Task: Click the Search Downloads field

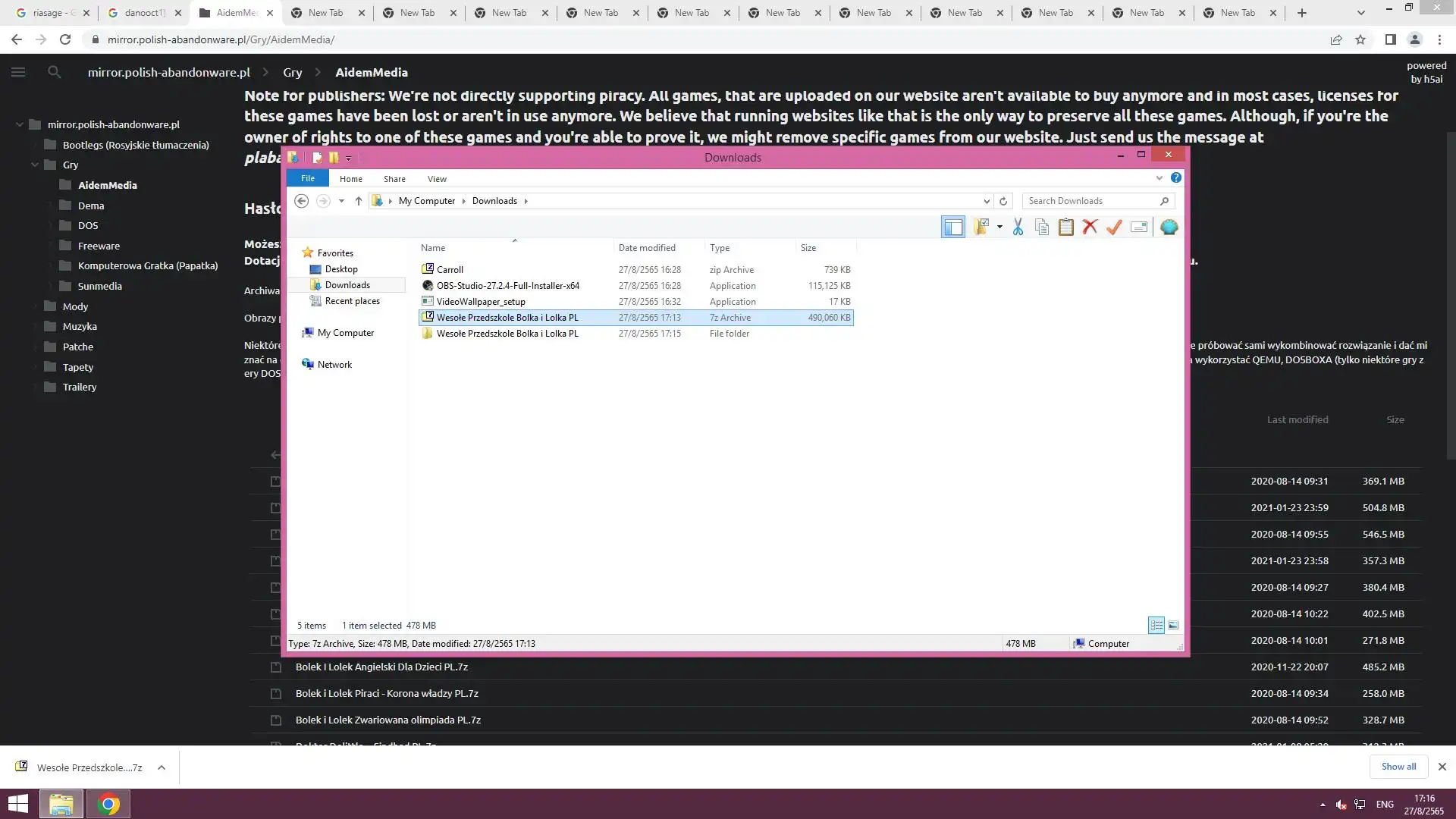Action: coord(1090,201)
